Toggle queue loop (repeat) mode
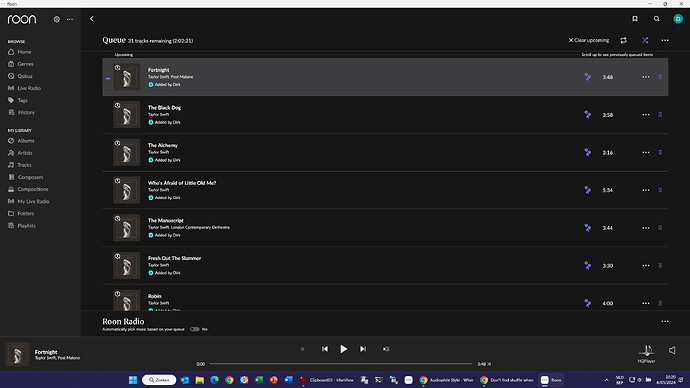 [x=624, y=40]
